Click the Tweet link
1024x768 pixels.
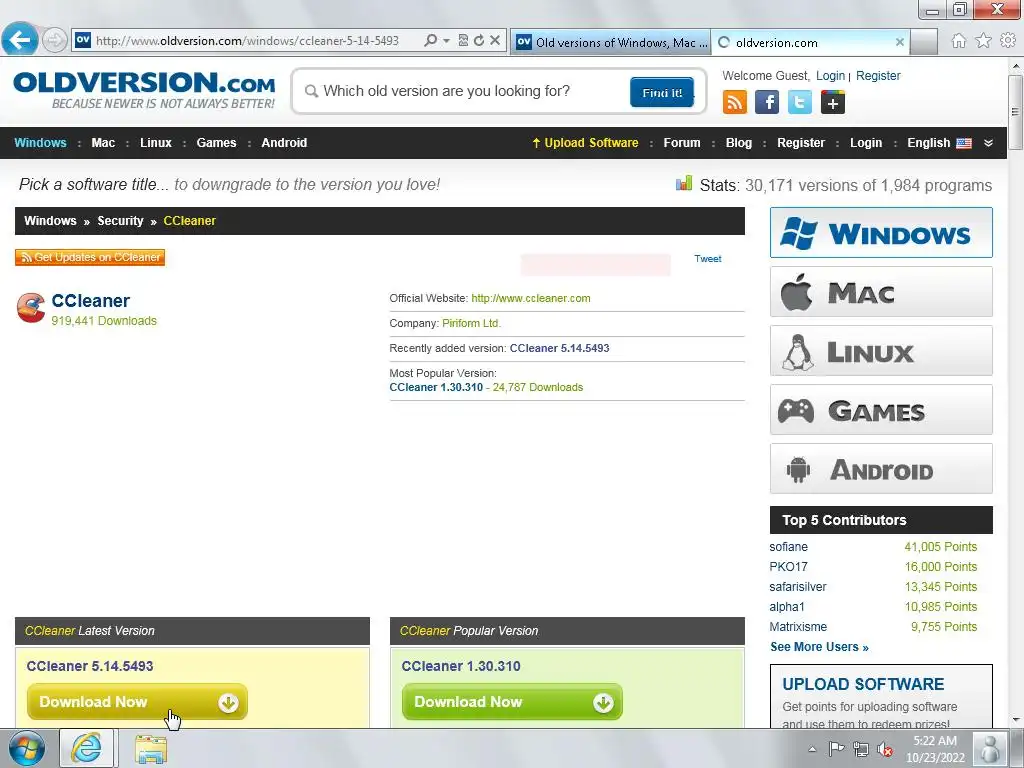tap(708, 259)
